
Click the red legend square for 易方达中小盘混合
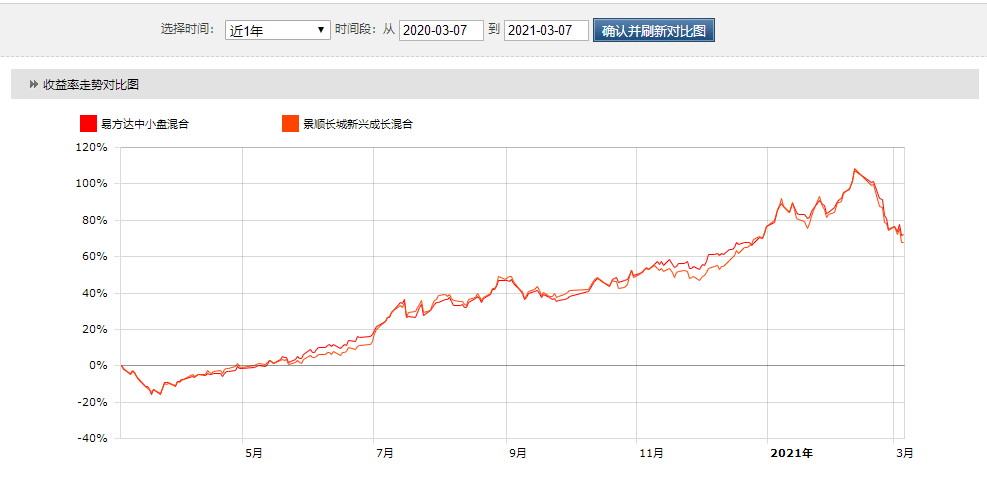(88, 124)
